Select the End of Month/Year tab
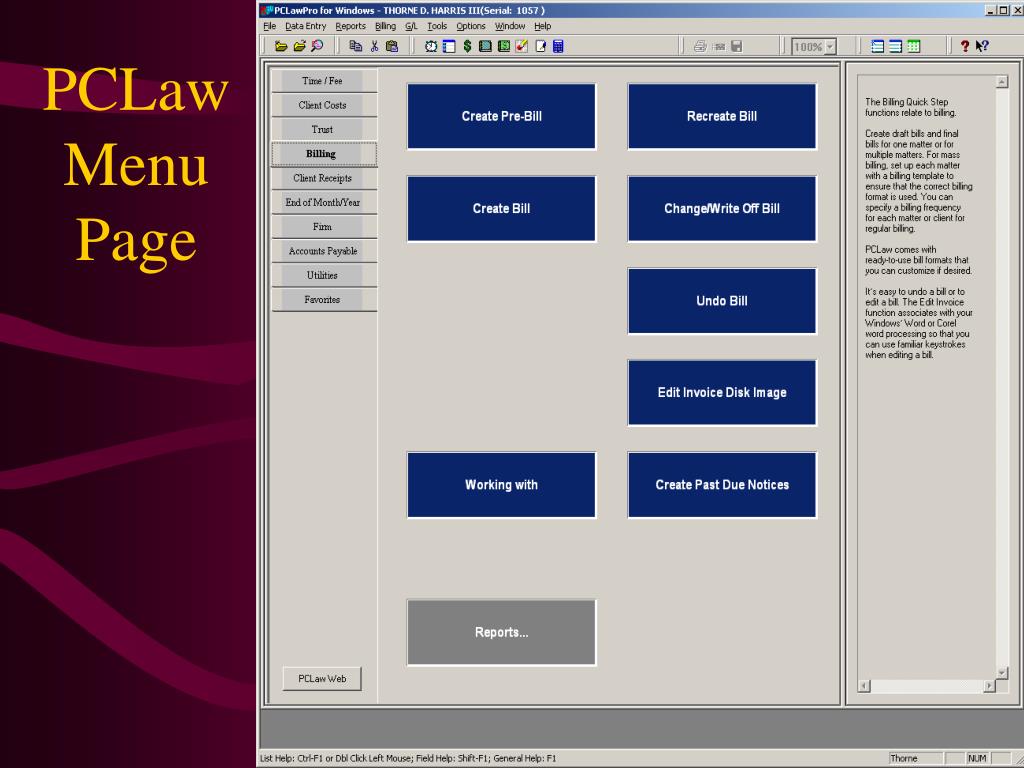The height and width of the screenshot is (768, 1024). (324, 202)
